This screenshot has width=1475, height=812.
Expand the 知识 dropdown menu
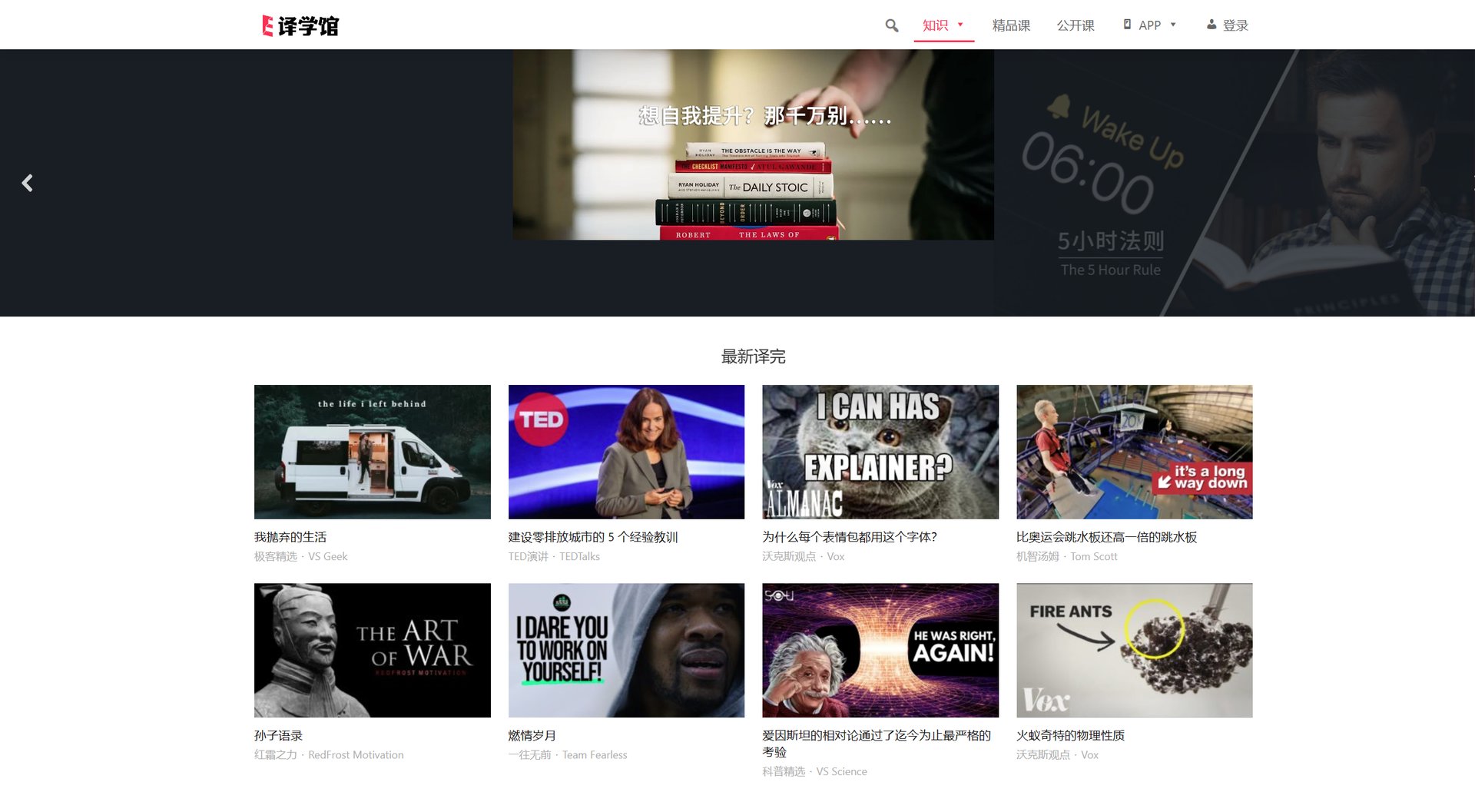[x=943, y=25]
